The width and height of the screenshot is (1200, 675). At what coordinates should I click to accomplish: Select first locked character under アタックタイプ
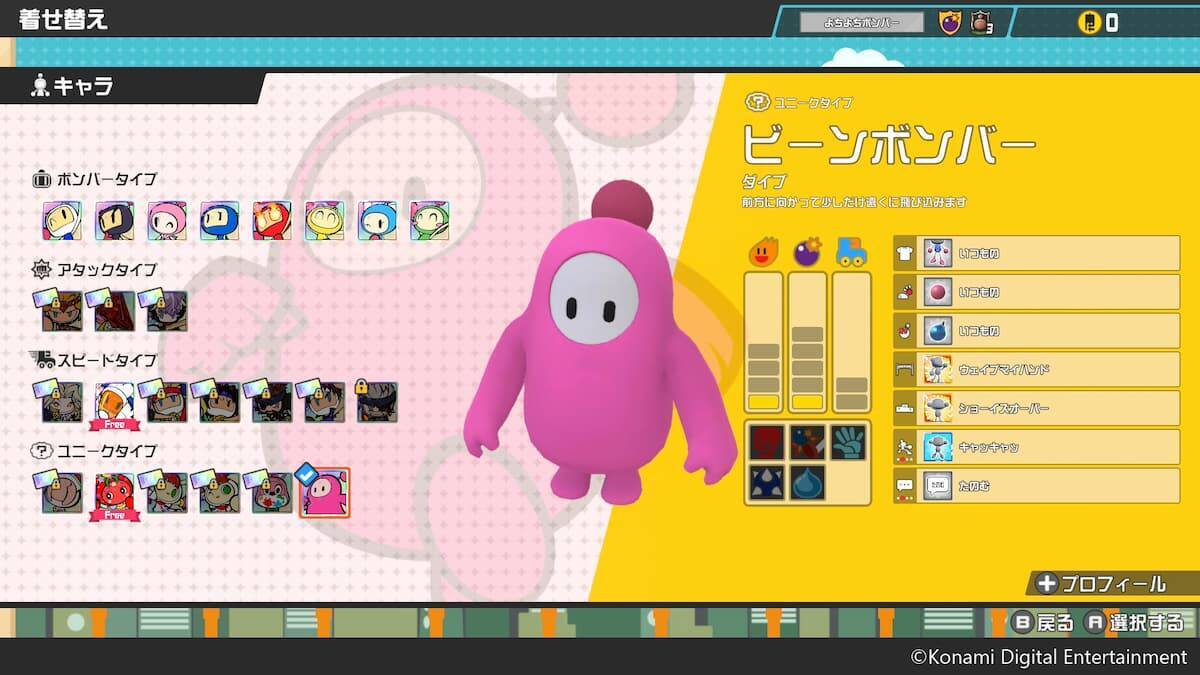[x=61, y=311]
